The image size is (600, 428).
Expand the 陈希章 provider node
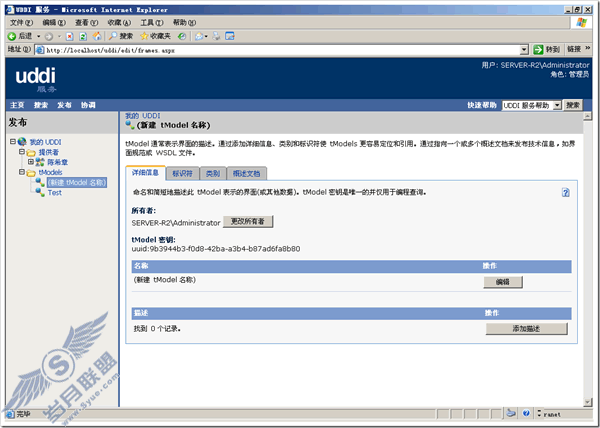coord(31,162)
